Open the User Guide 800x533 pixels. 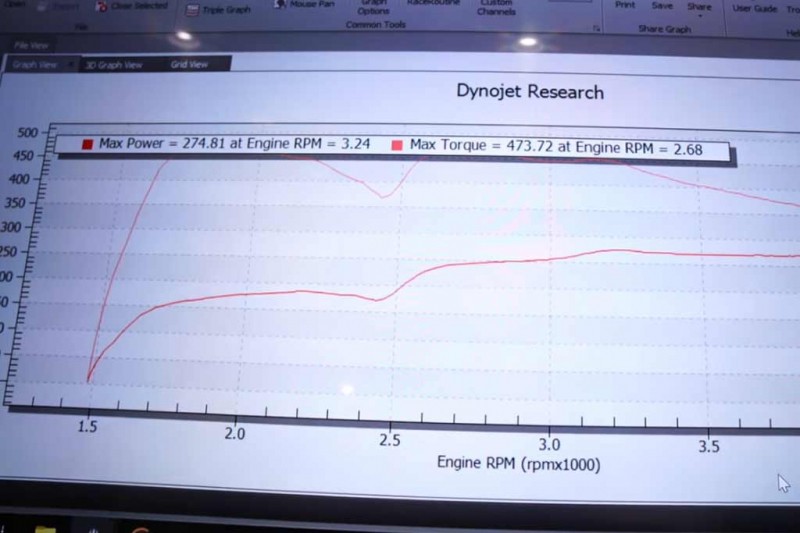pos(755,8)
